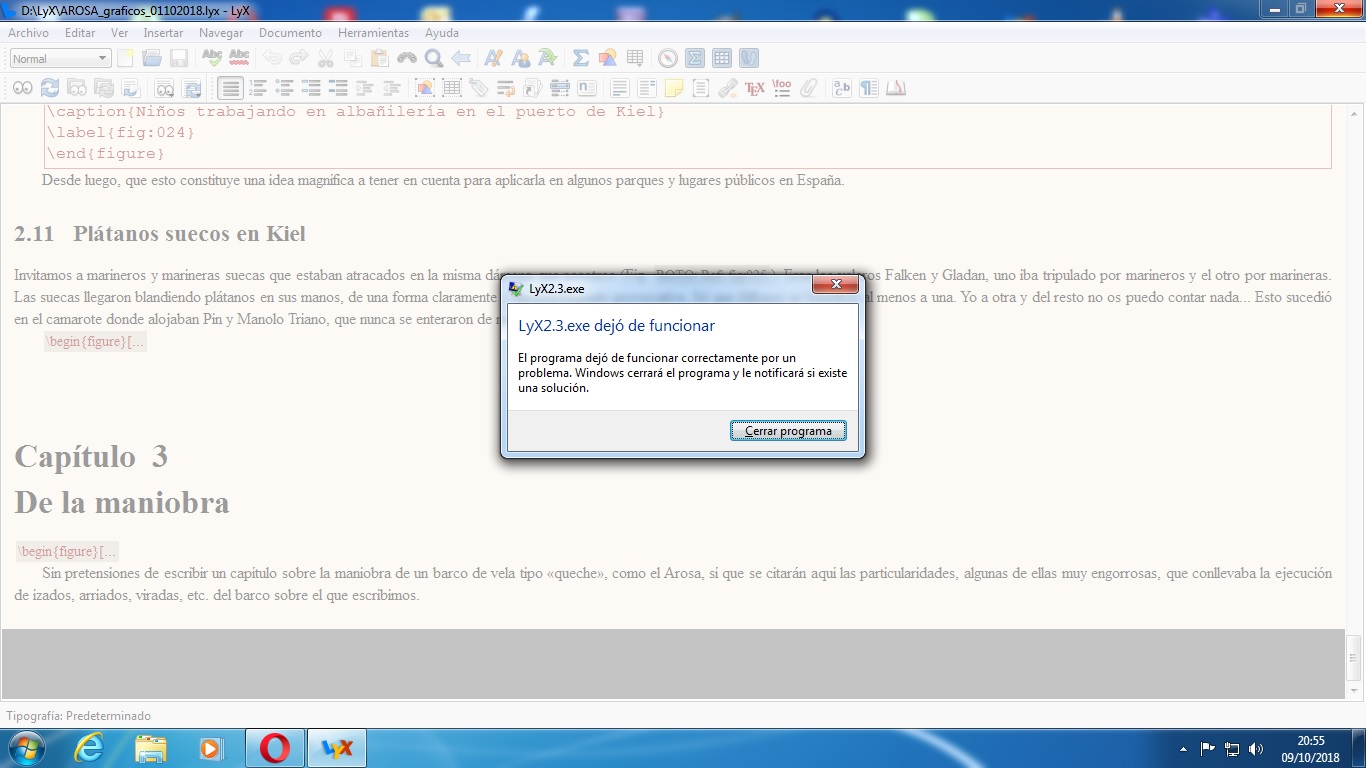Update document output with refresh icon
Screen dimensions: 1366x768
[49, 88]
